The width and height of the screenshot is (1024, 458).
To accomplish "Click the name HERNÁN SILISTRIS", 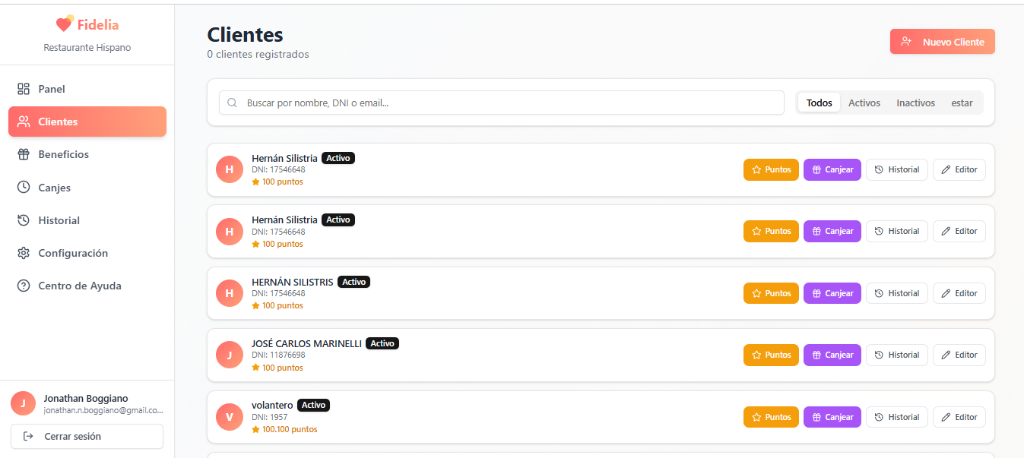I will coord(293,282).
